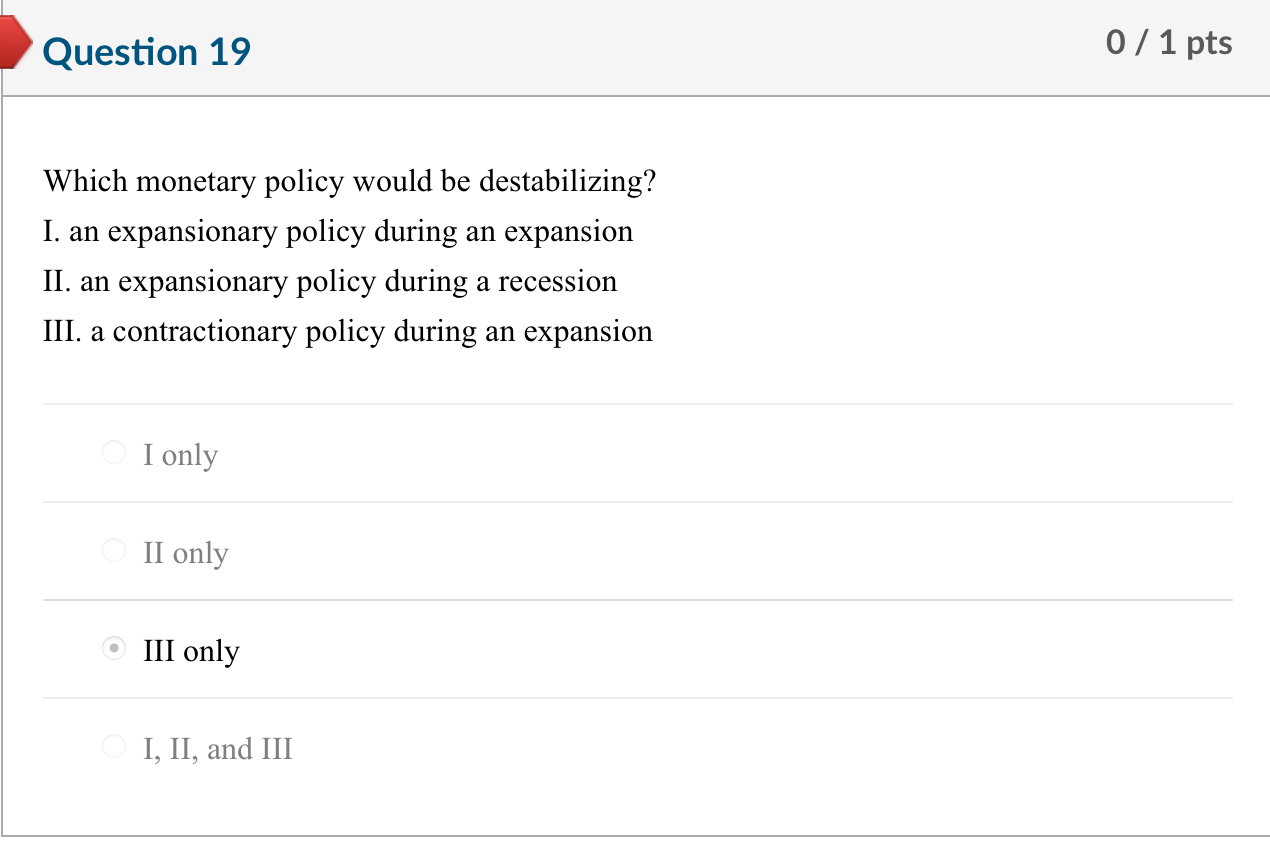Image resolution: width=1270 pixels, height=852 pixels.
Task: Click option III statement about contractionary policy
Action: pos(348,331)
